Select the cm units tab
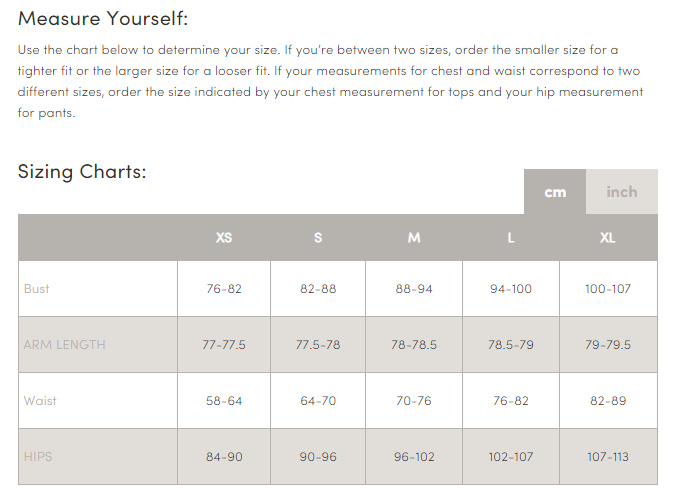 (x=555, y=192)
